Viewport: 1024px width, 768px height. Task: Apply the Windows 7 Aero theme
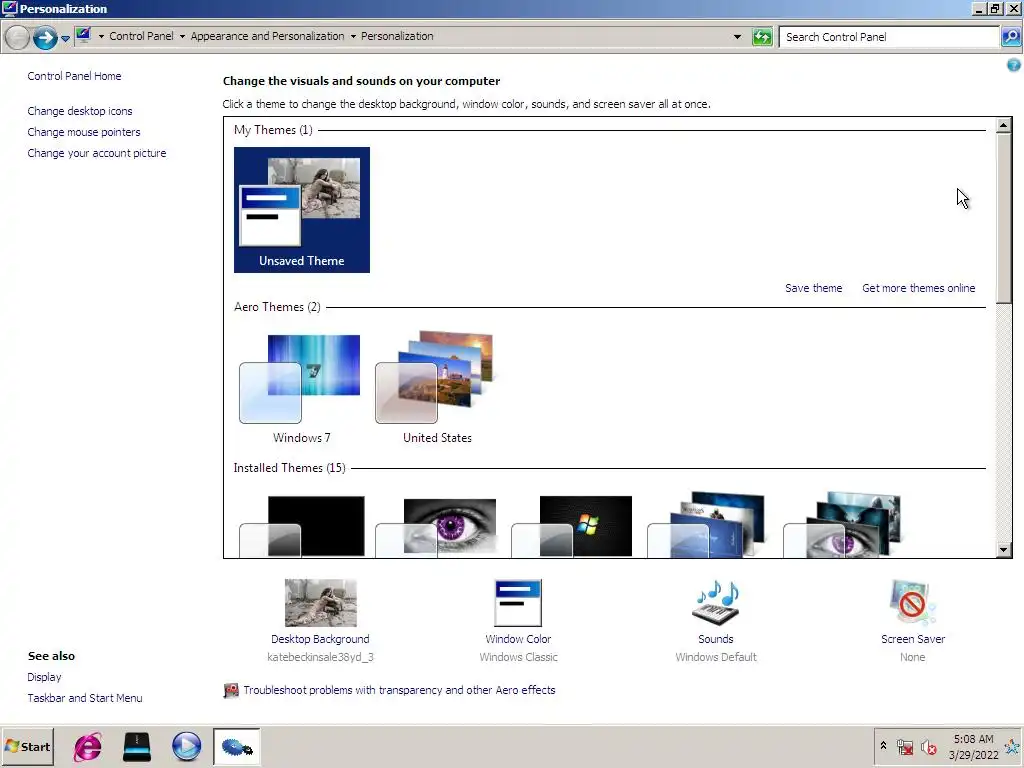click(x=301, y=389)
